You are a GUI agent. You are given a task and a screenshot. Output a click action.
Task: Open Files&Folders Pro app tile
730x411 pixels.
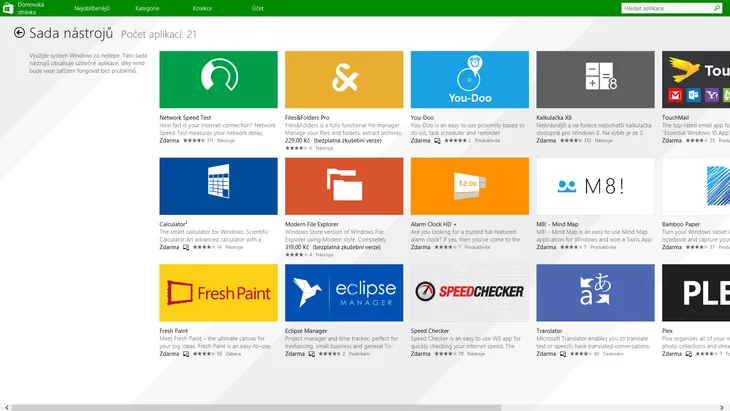[x=344, y=80]
